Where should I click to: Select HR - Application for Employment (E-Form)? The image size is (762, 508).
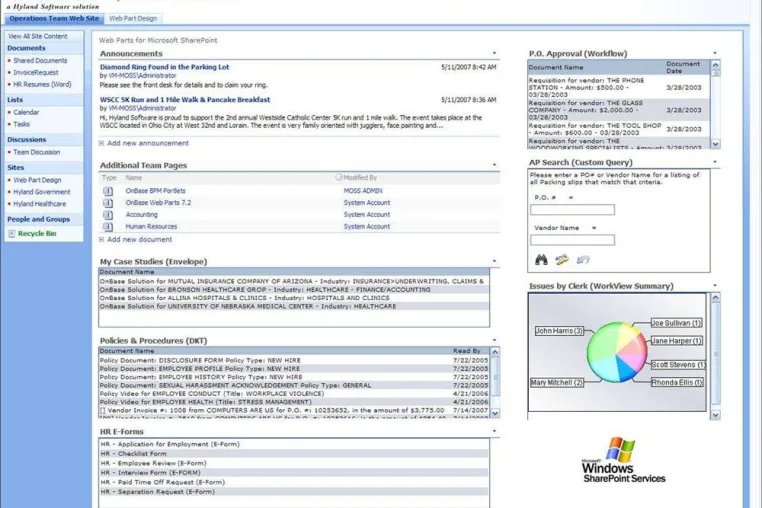click(x=294, y=444)
